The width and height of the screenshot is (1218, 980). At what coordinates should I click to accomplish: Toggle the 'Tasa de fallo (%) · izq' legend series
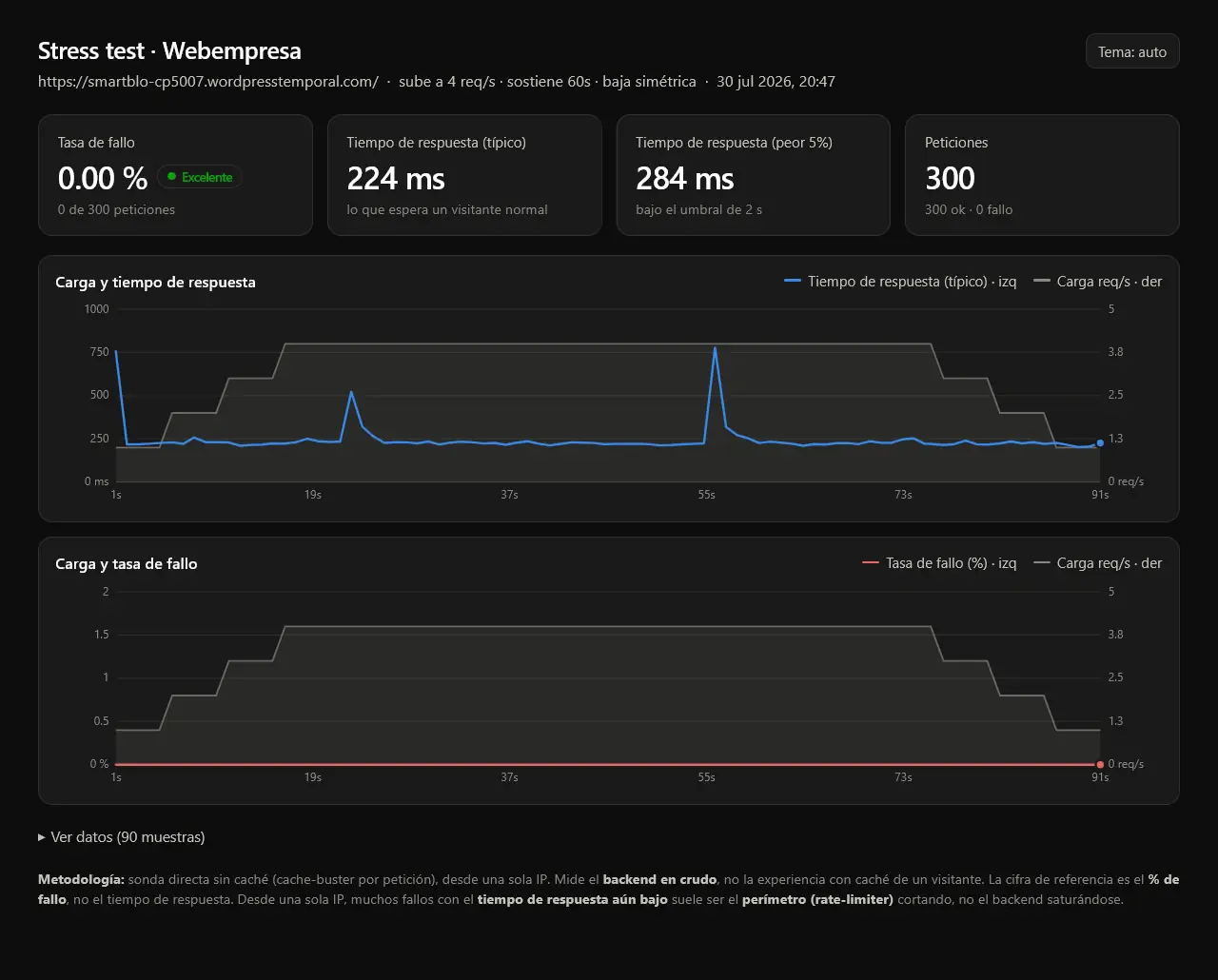tap(939, 563)
